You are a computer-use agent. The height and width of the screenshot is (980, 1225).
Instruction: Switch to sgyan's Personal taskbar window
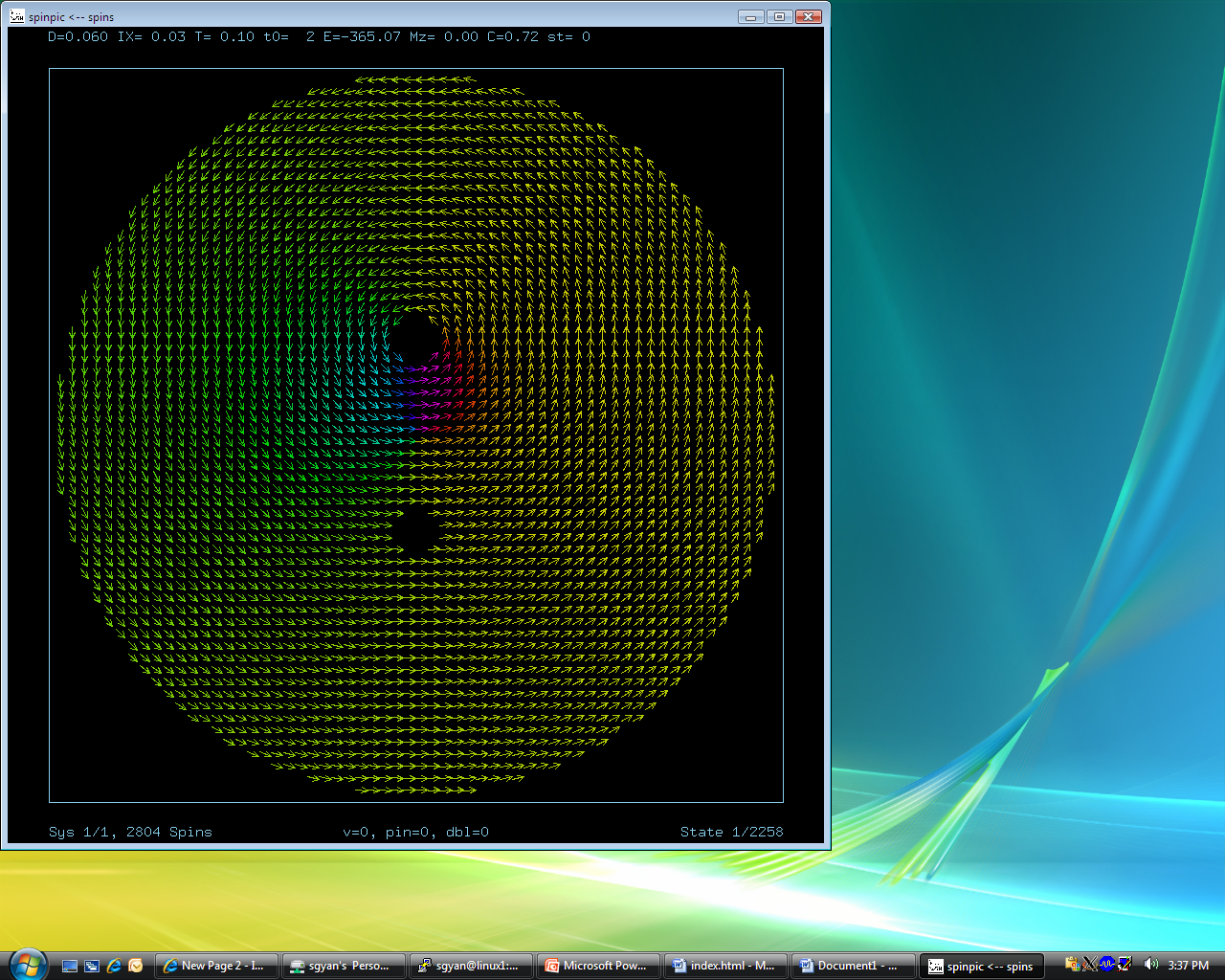click(x=344, y=966)
